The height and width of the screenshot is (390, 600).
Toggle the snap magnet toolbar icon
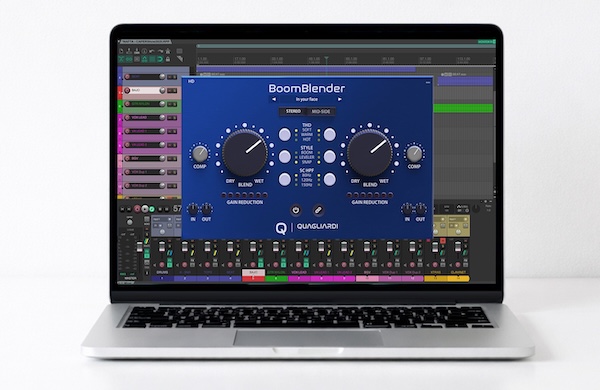[x=160, y=59]
